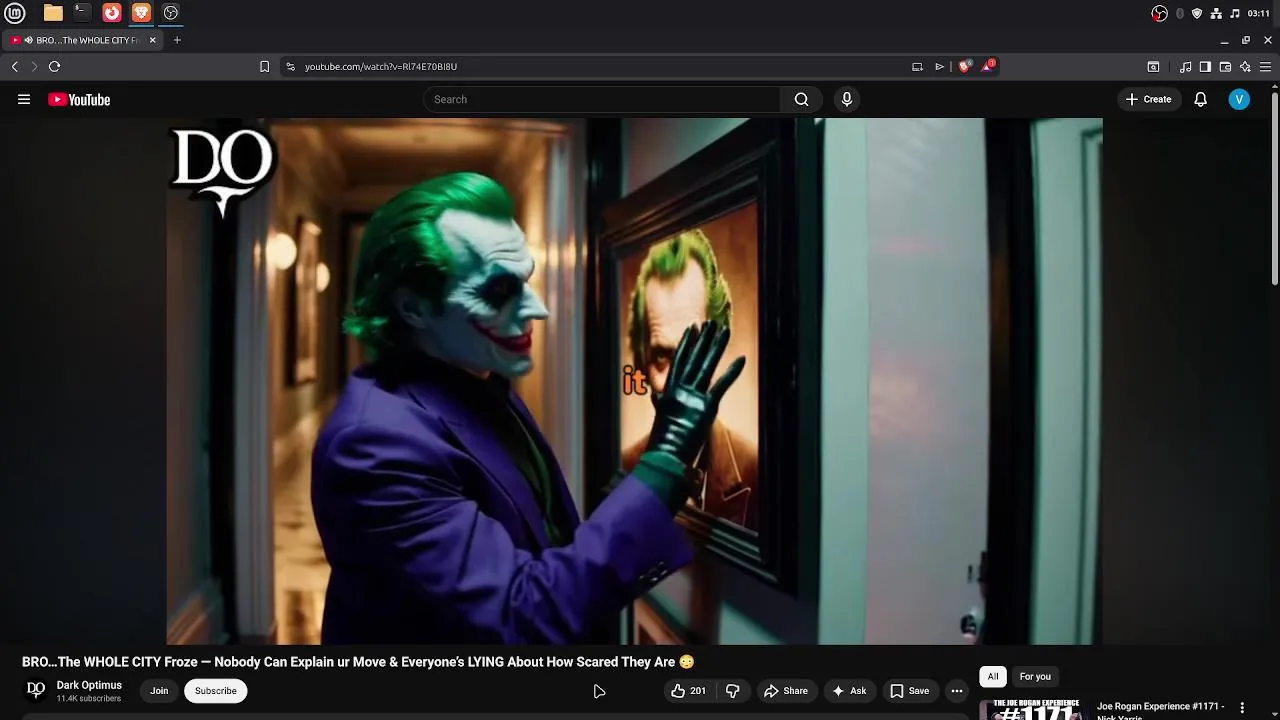Dislike this video

tap(733, 691)
